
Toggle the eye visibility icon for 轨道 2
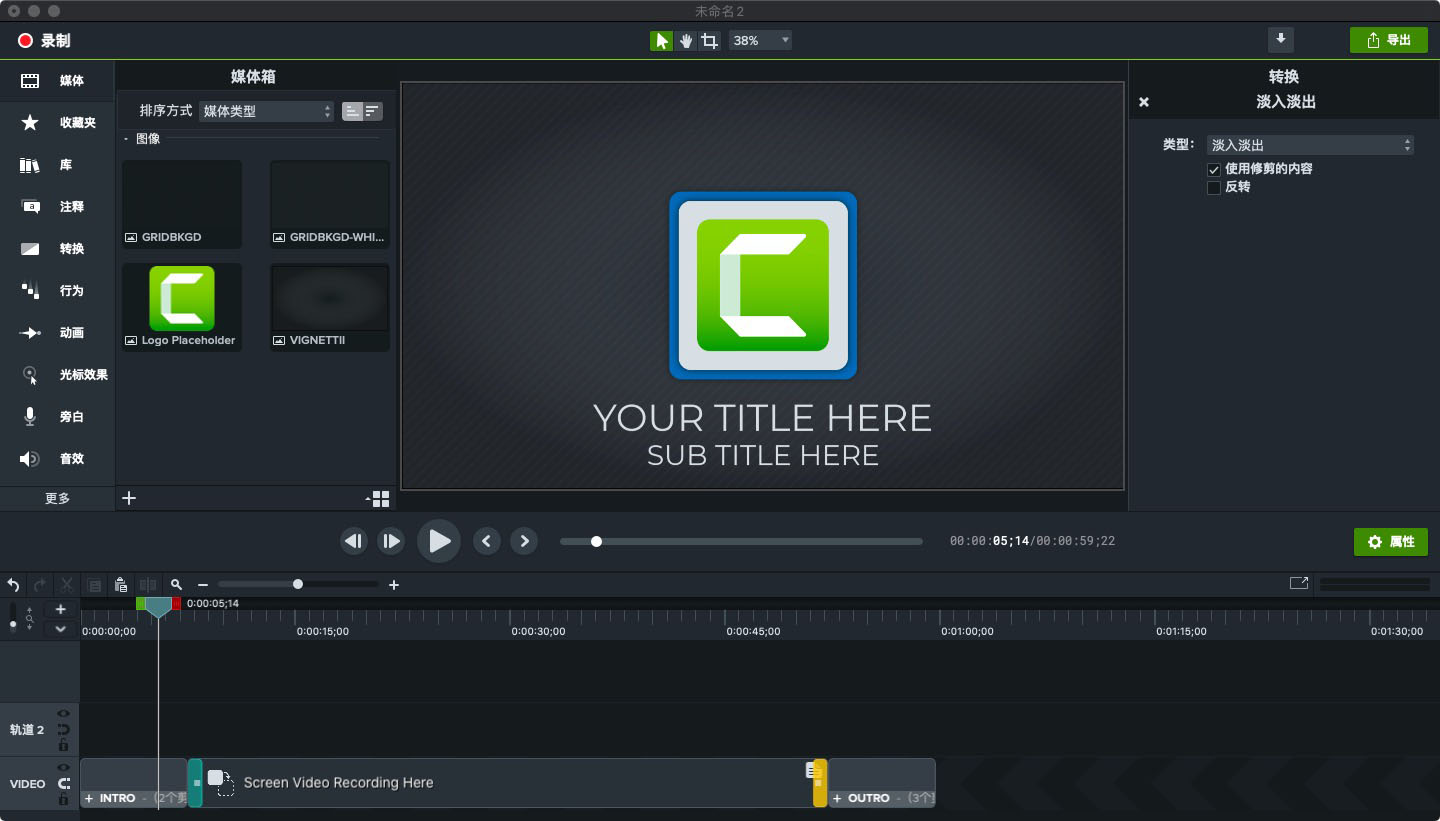coord(63,714)
